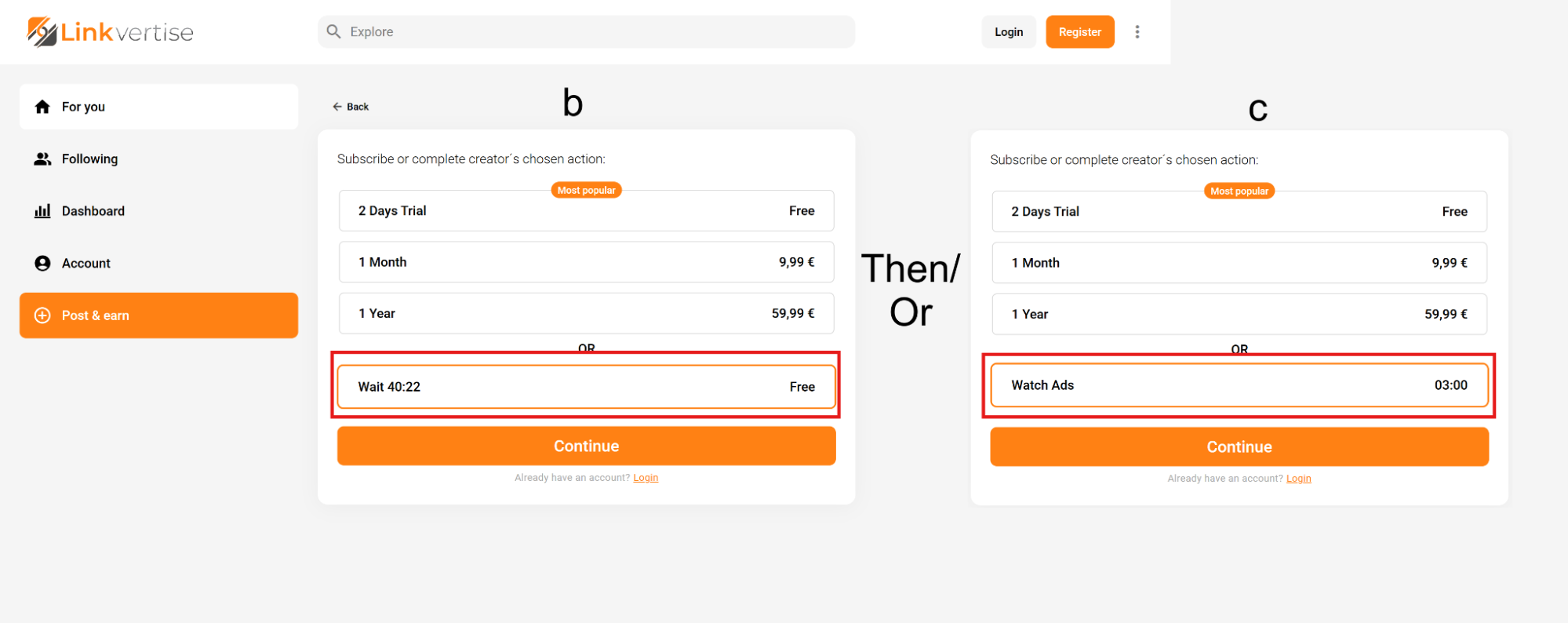Click the search magnifier icon

333,31
